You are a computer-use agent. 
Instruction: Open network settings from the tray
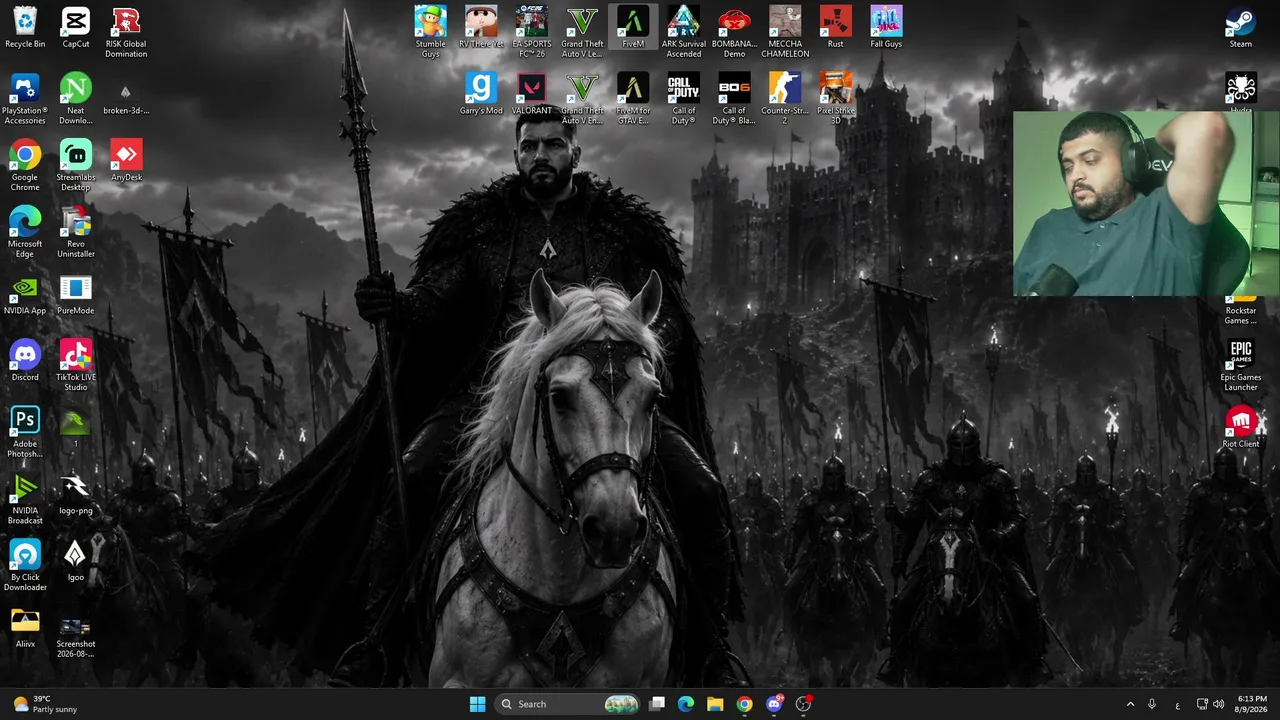coord(1202,704)
